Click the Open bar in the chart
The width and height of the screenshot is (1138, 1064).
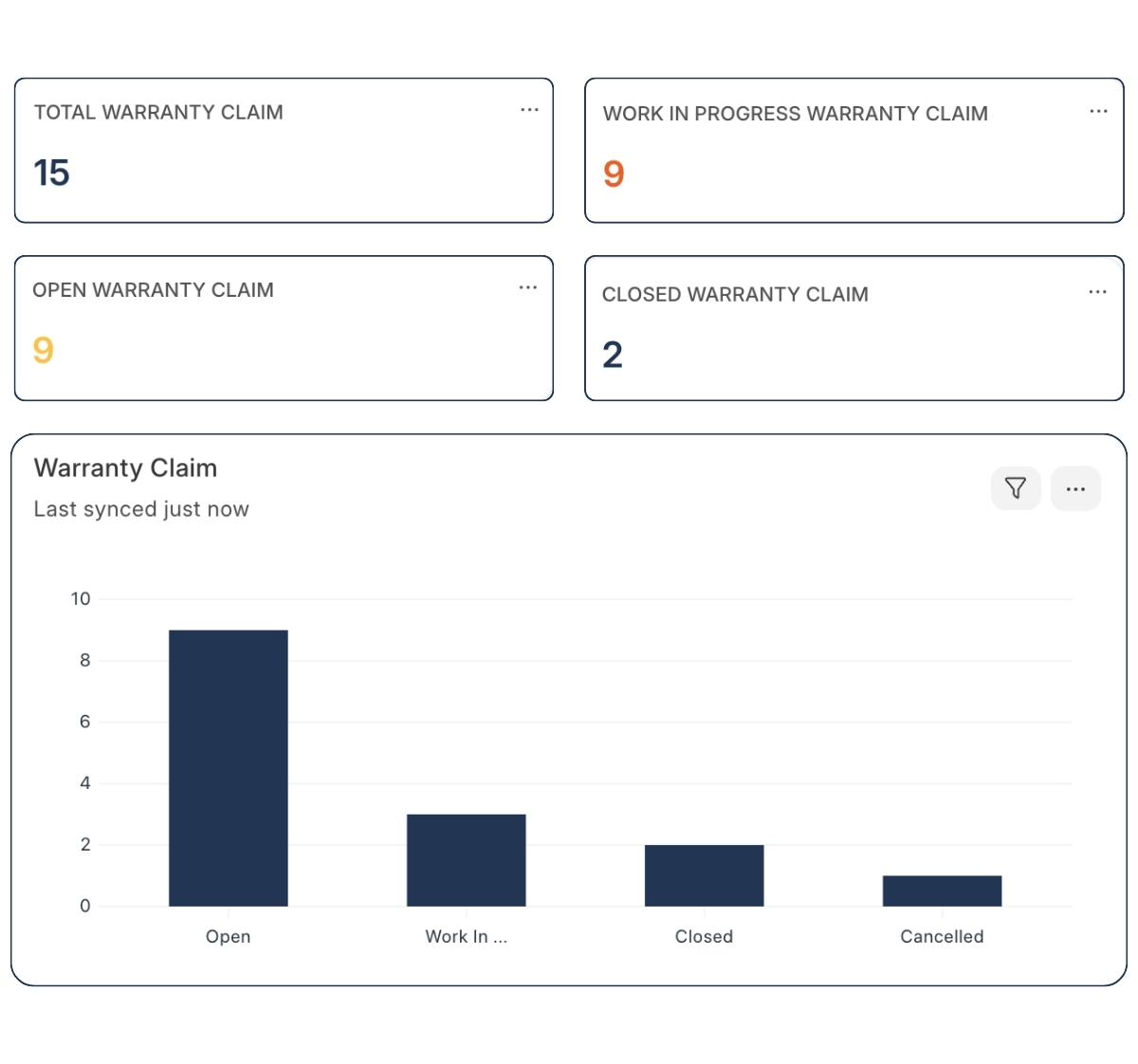[x=229, y=768]
